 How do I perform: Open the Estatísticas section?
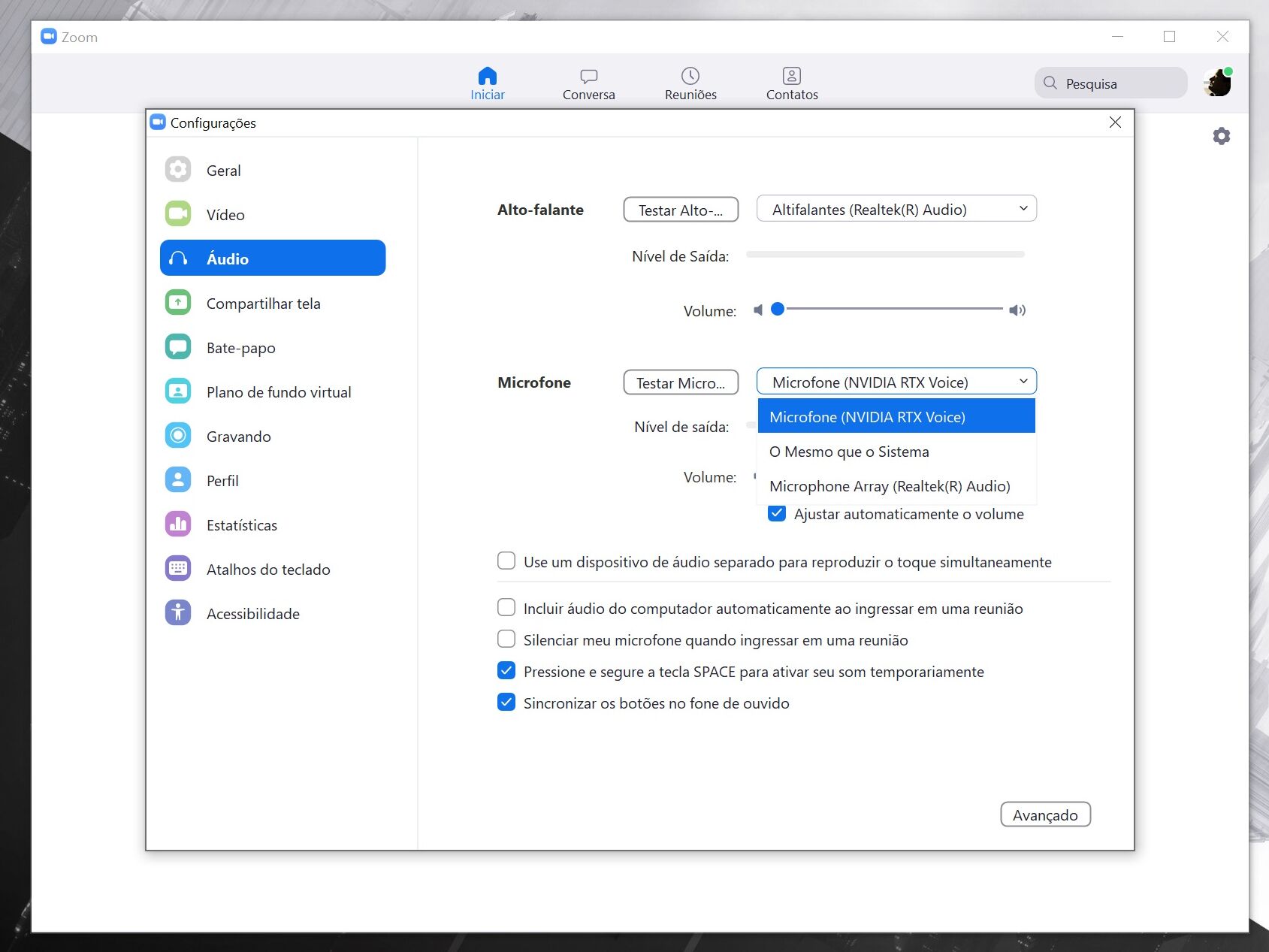(x=273, y=524)
